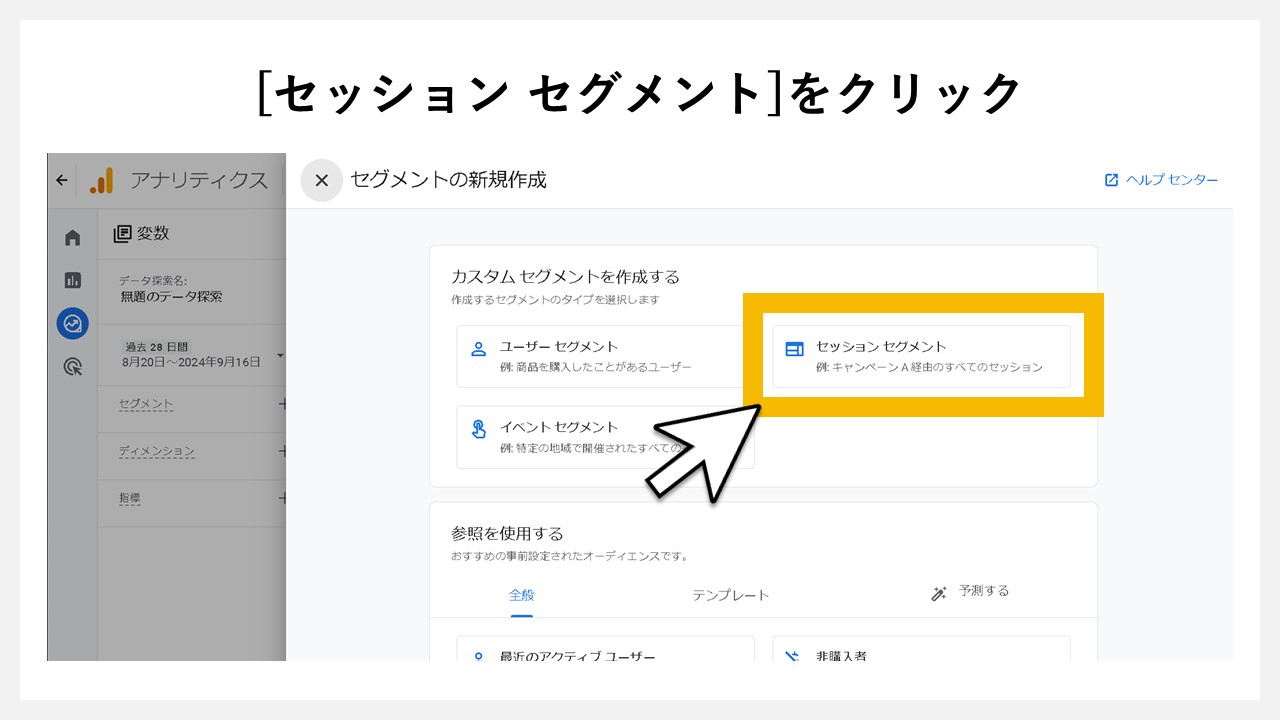The width and height of the screenshot is (1280, 720).
Task: Click the user icon on ユーザーセグメント card
Action: pos(480,348)
